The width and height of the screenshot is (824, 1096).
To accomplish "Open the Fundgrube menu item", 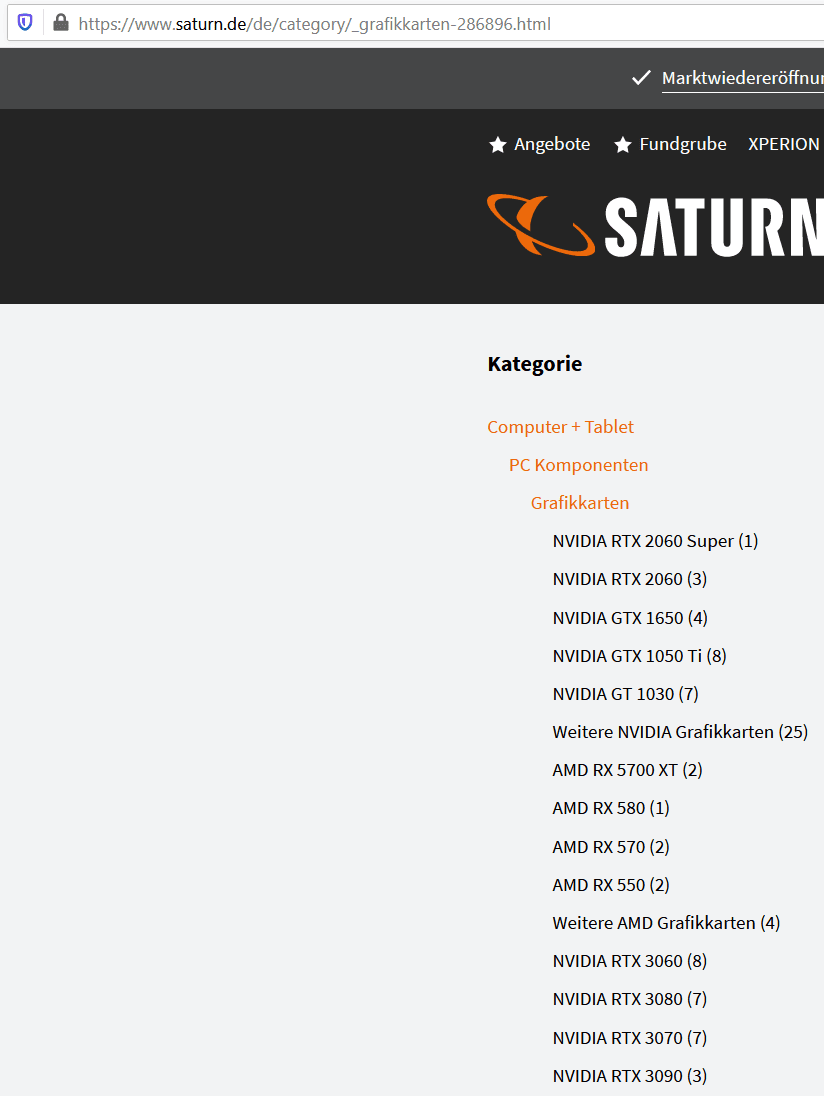I will 683,144.
